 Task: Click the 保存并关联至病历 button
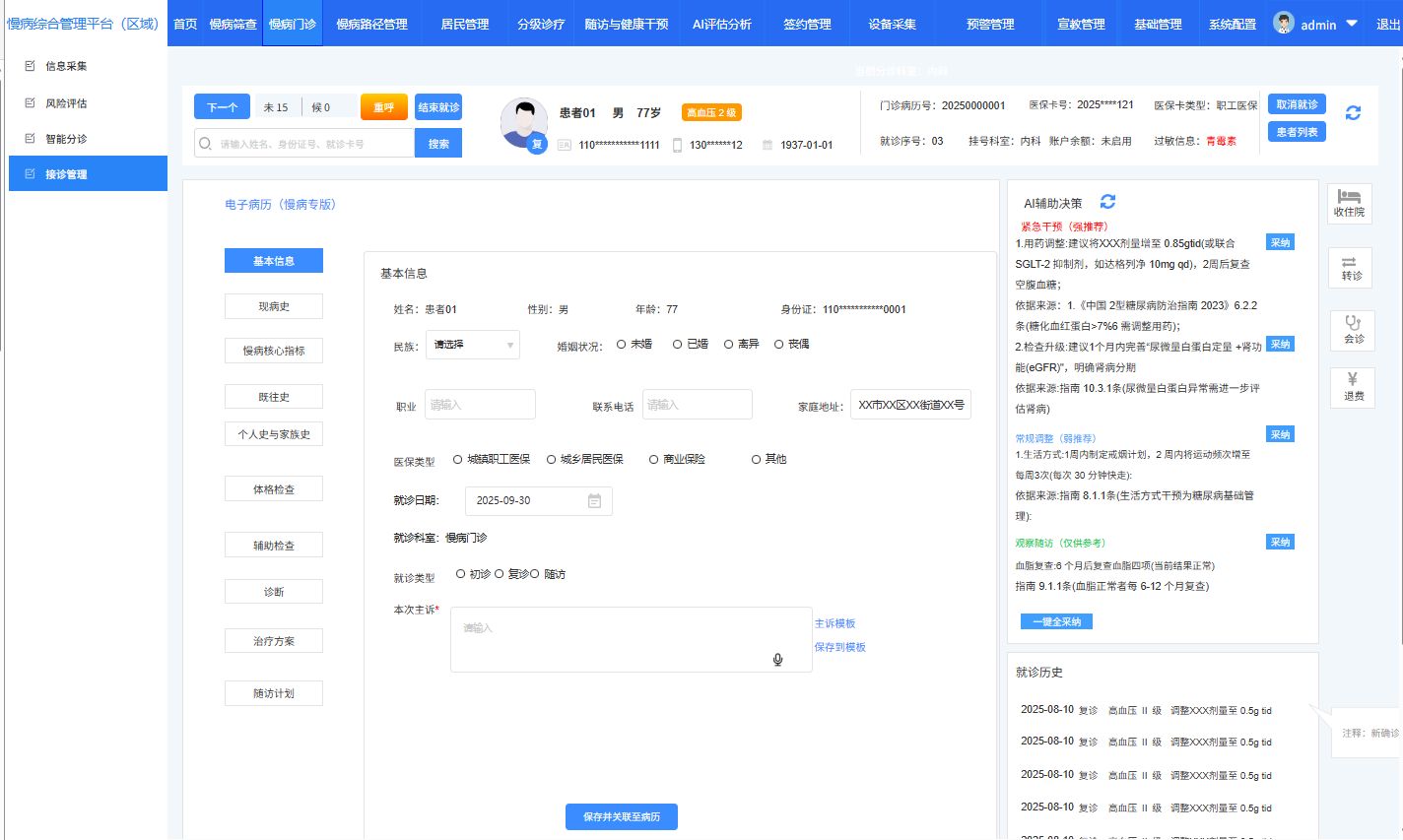[621, 816]
